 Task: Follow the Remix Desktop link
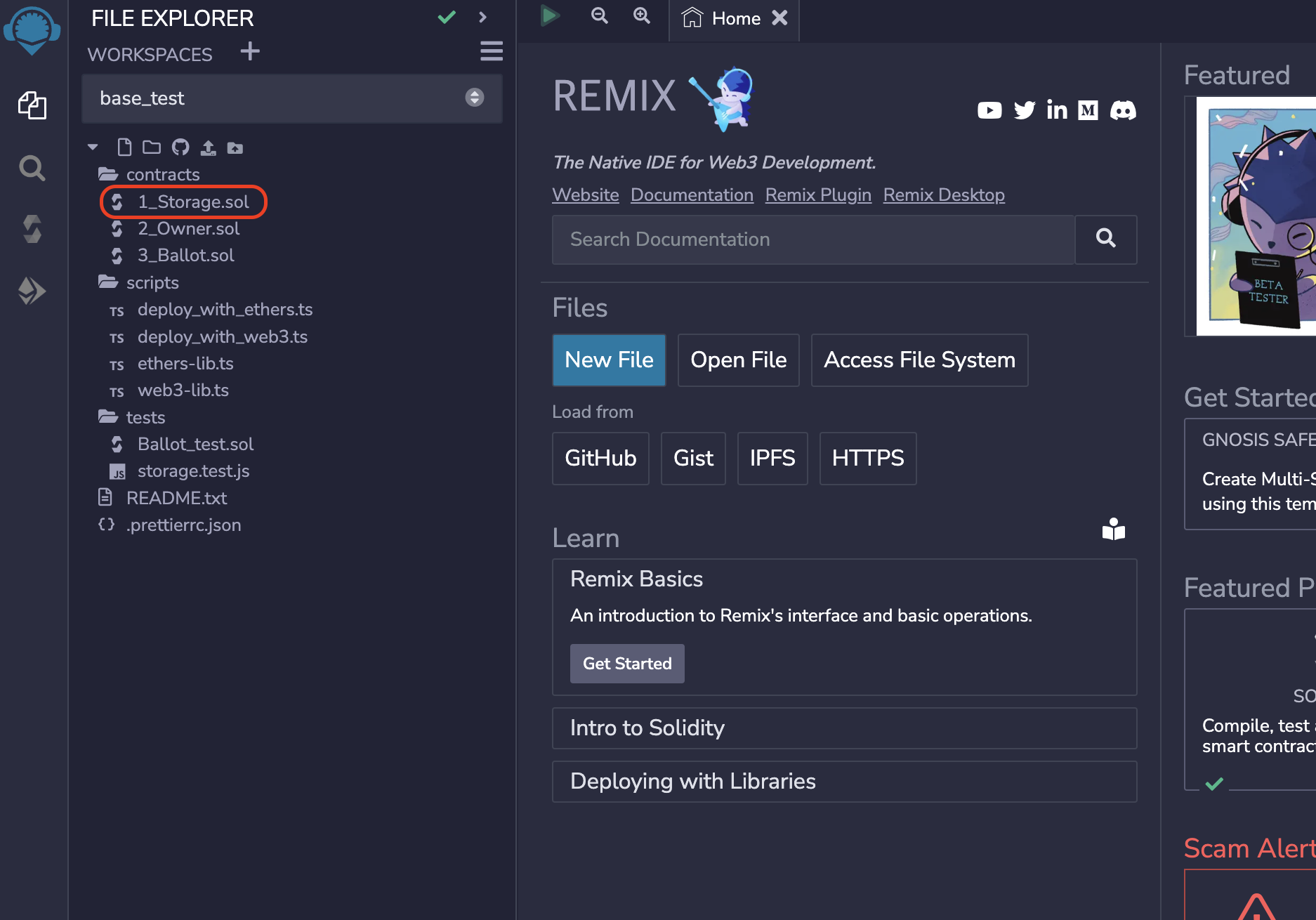[x=944, y=195]
